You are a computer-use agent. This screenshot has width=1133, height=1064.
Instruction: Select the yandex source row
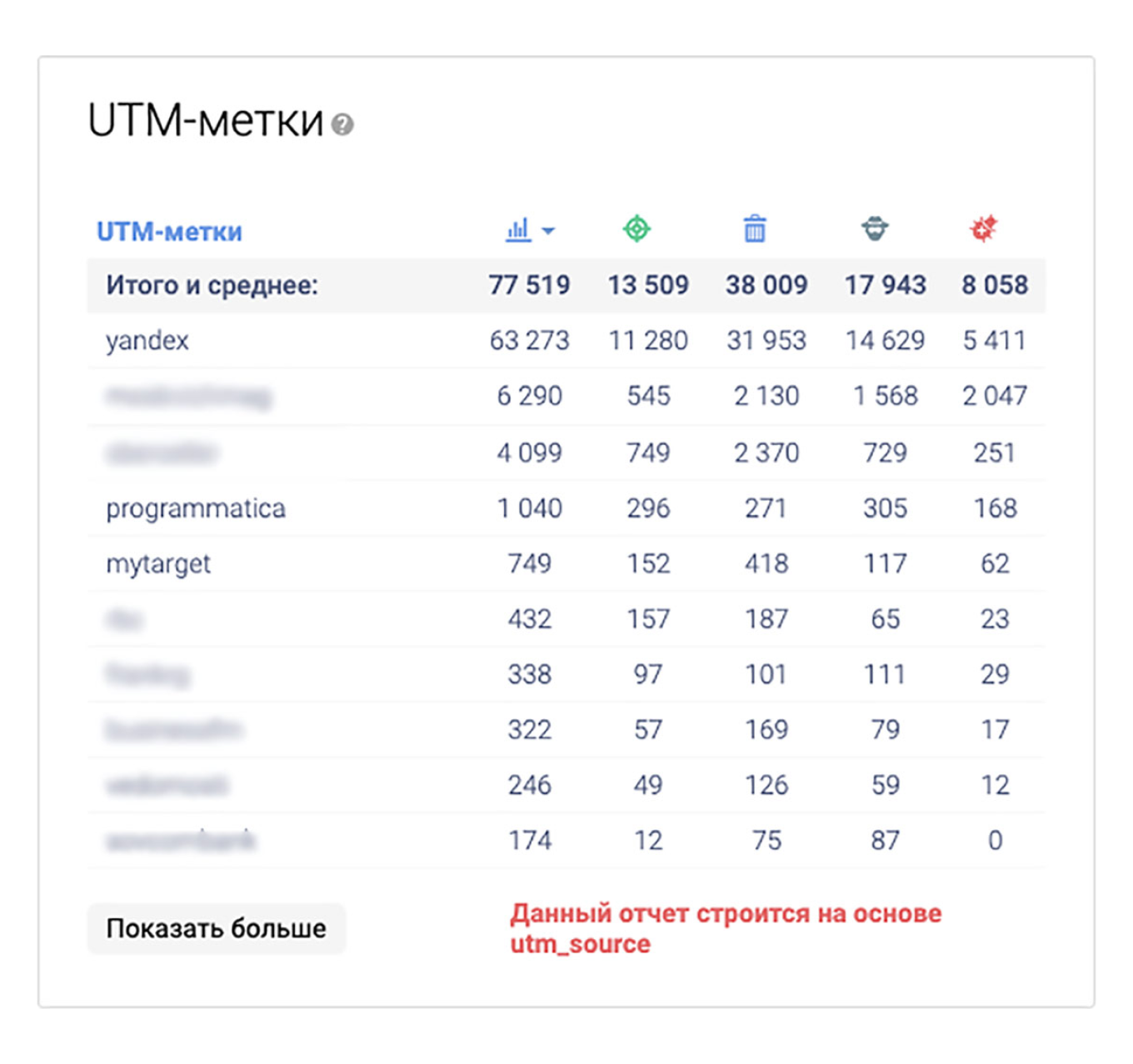pos(147,340)
